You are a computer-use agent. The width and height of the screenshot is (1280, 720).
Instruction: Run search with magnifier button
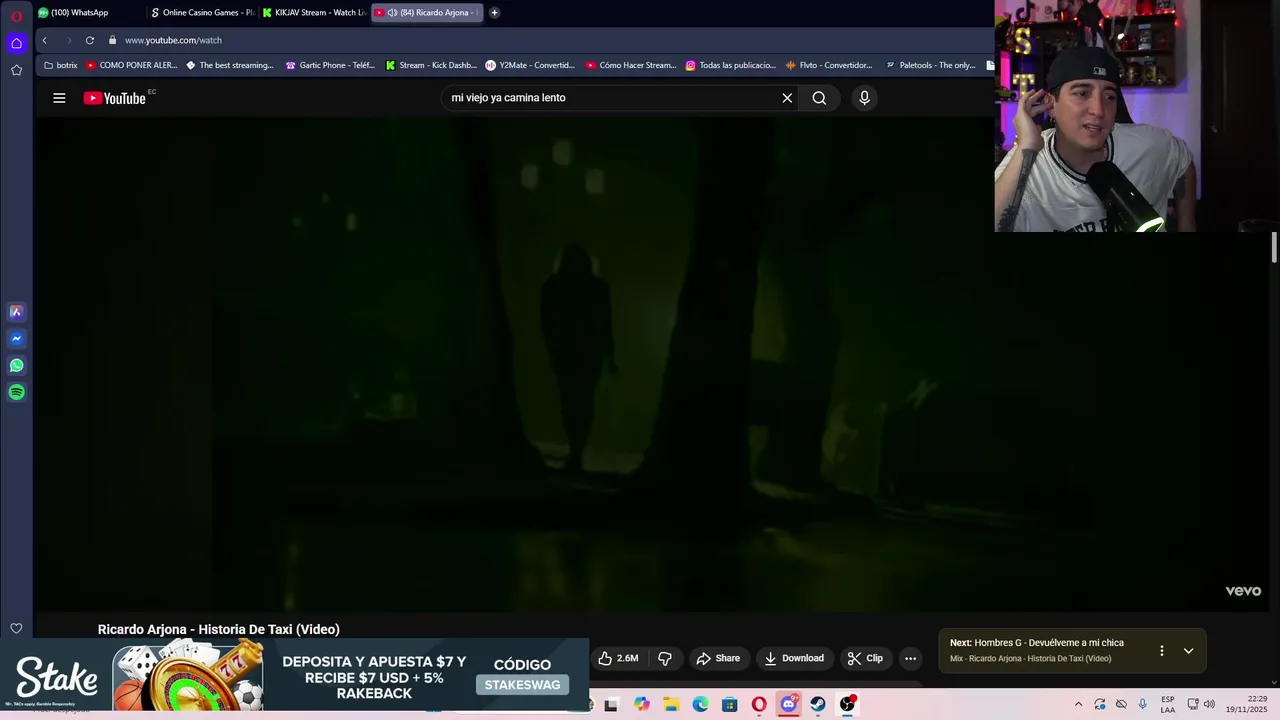click(x=819, y=98)
